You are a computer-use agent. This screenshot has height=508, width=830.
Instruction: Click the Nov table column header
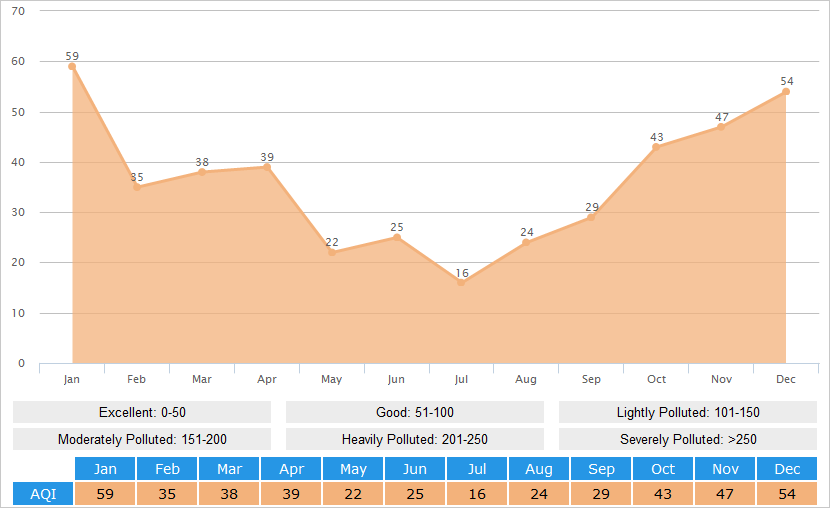[725, 469]
